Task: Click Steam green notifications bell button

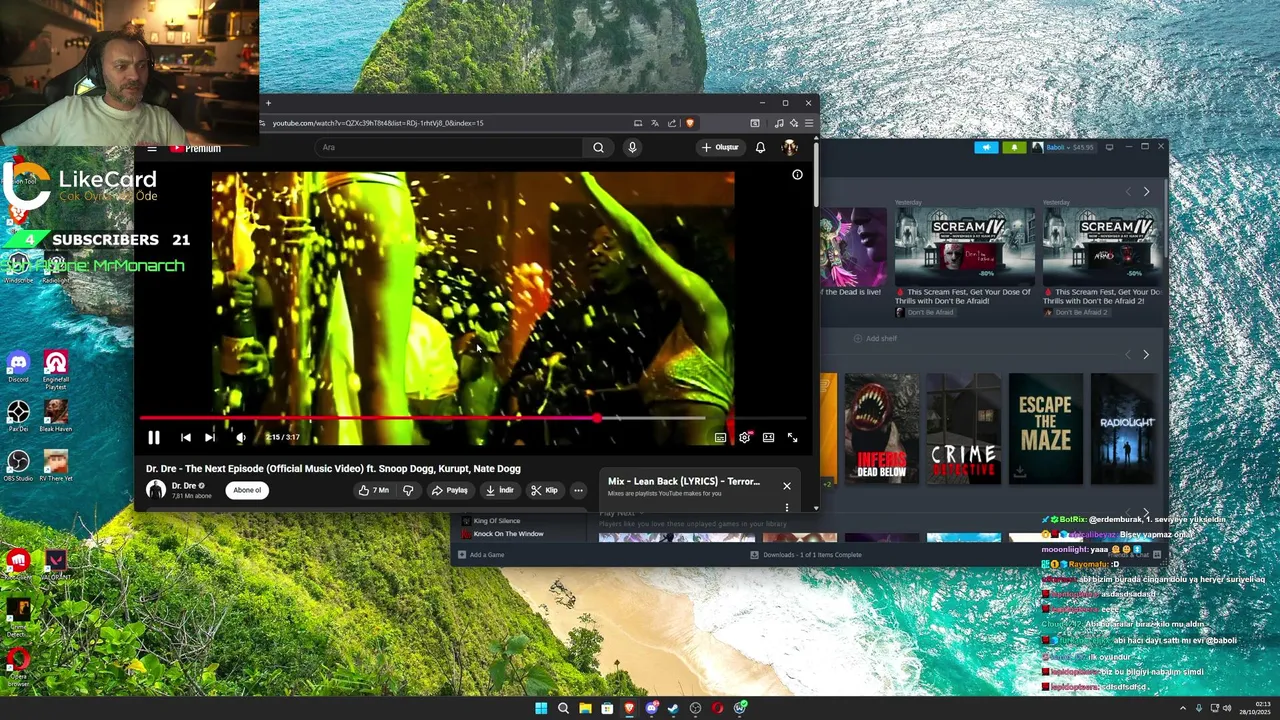Action: pos(1014,147)
